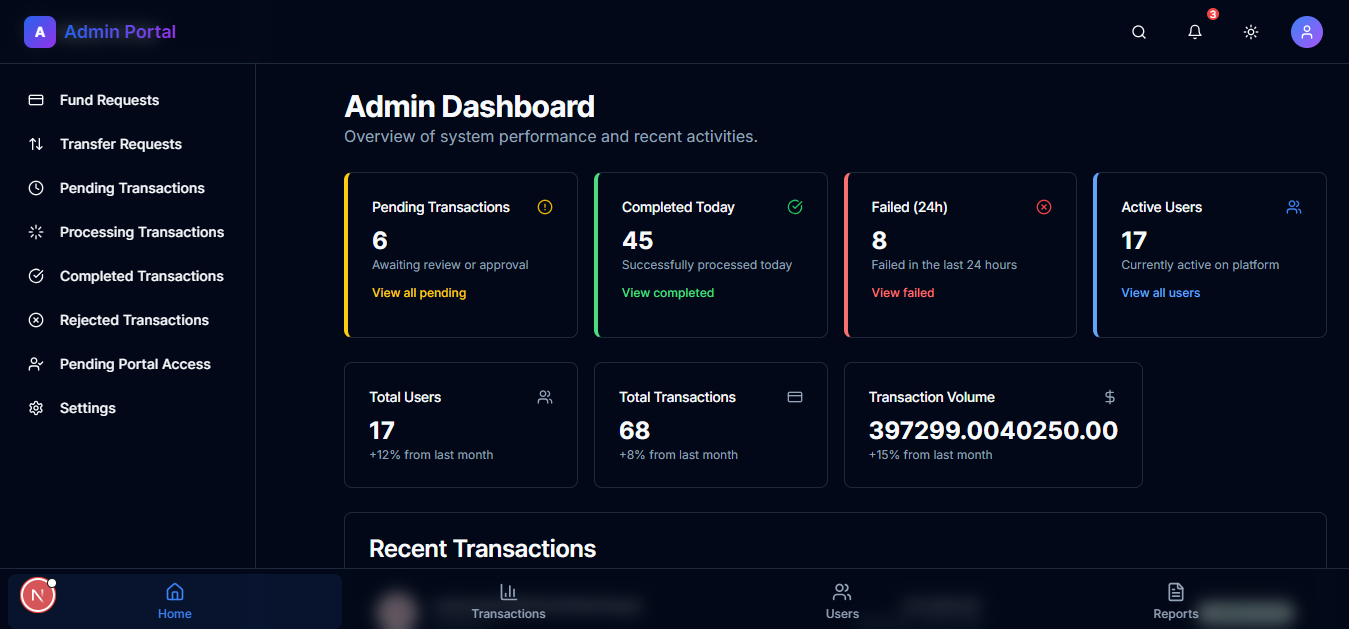Click '+12% from last month' text
Screen dimensions: 1349x629
point(432,455)
